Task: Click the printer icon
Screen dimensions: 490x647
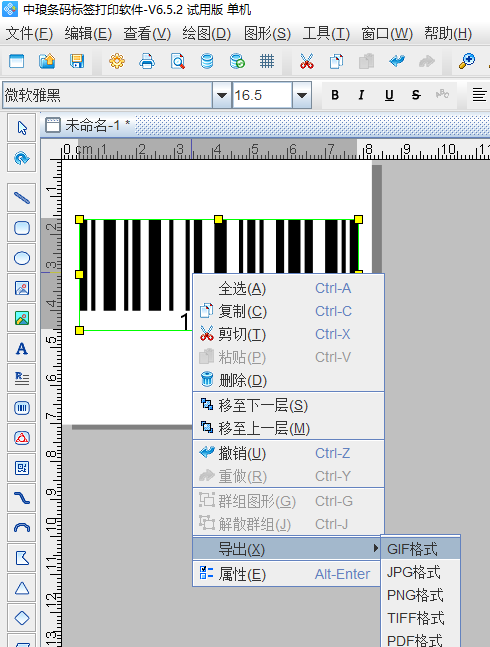Action: 147,61
